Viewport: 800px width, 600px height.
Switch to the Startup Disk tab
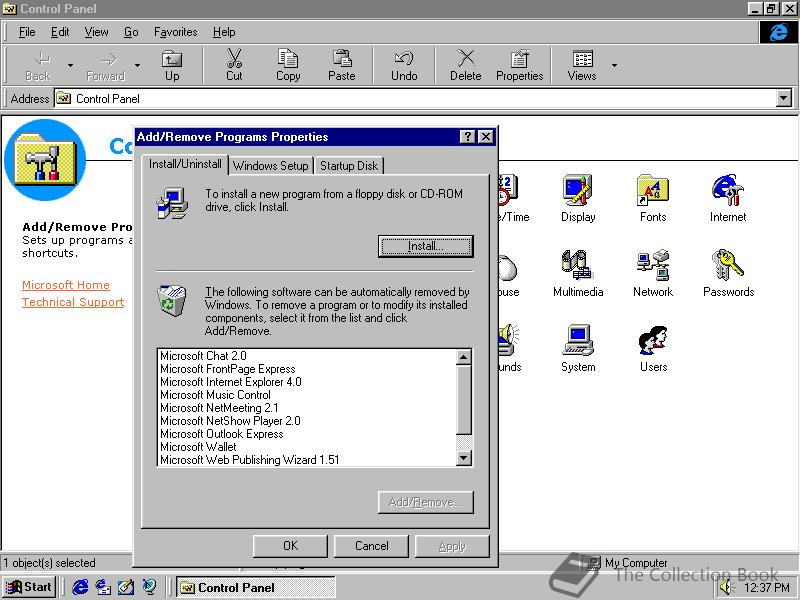(x=349, y=166)
